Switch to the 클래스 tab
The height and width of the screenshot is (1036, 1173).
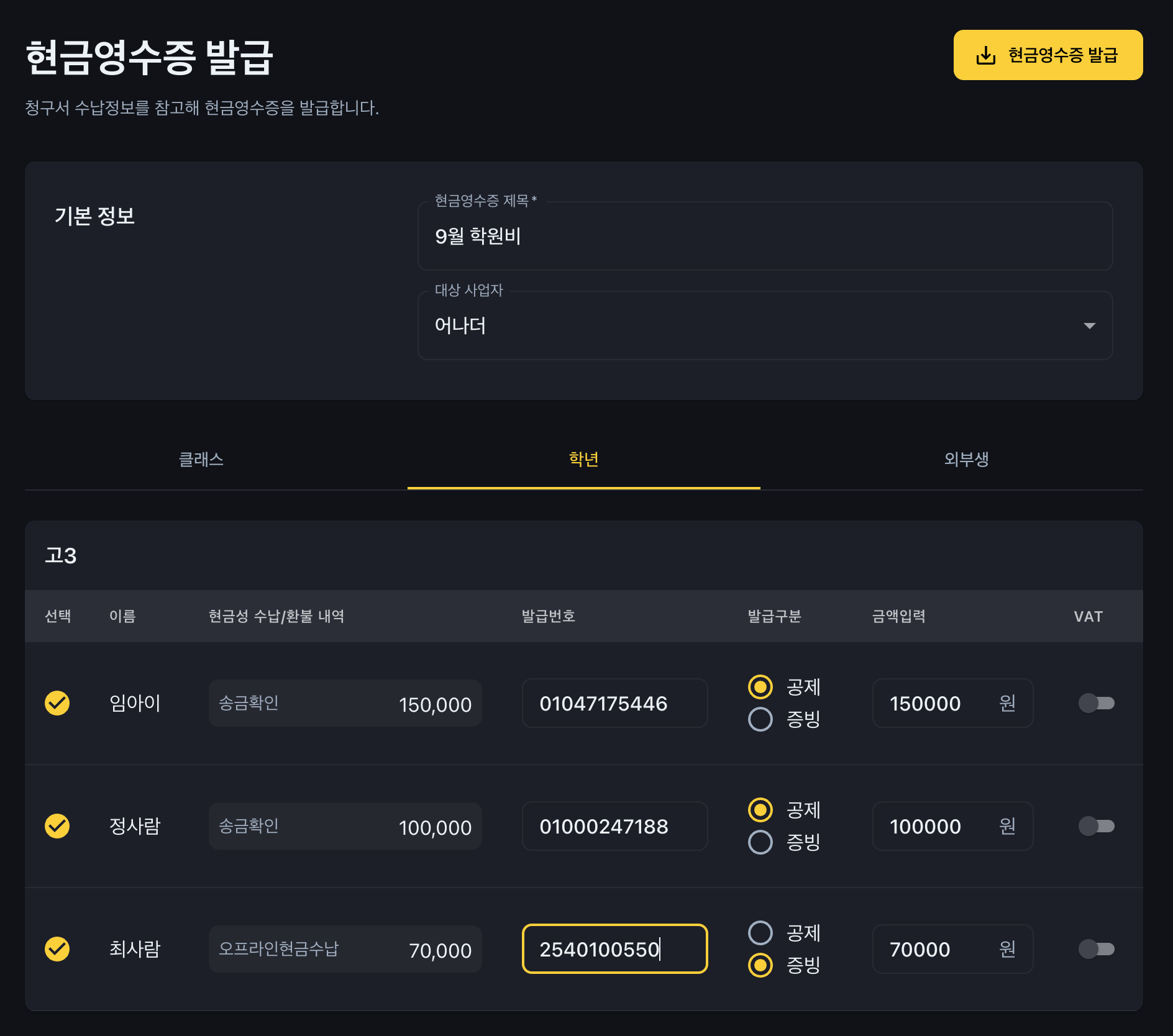click(x=201, y=460)
